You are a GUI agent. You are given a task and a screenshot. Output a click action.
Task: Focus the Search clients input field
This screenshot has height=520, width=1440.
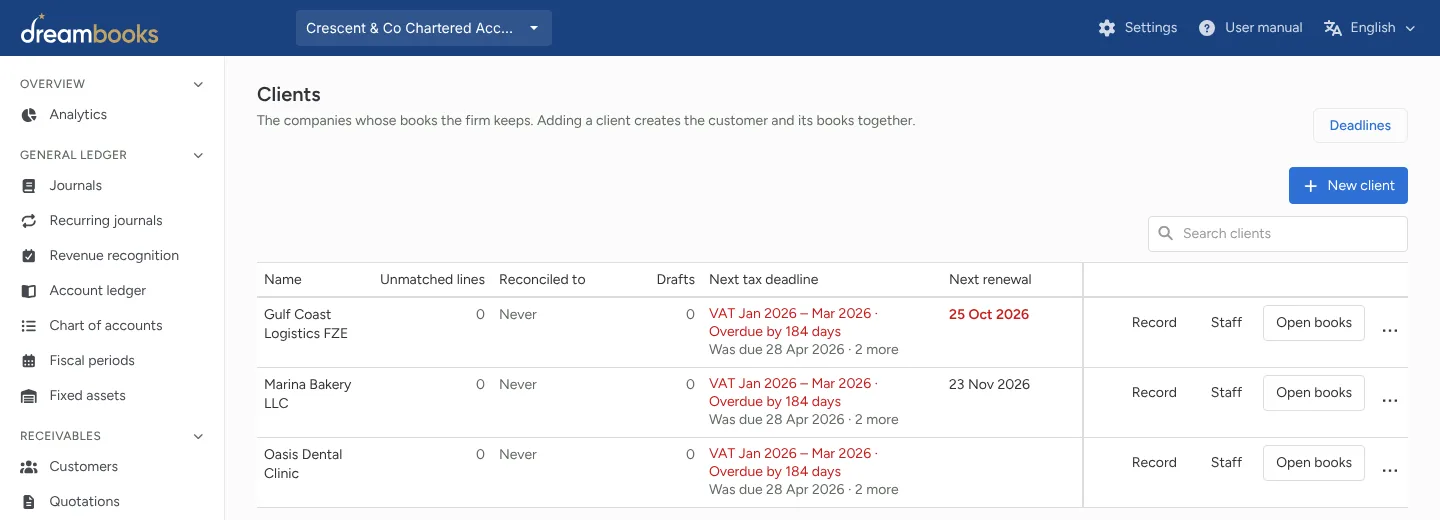click(x=1278, y=234)
